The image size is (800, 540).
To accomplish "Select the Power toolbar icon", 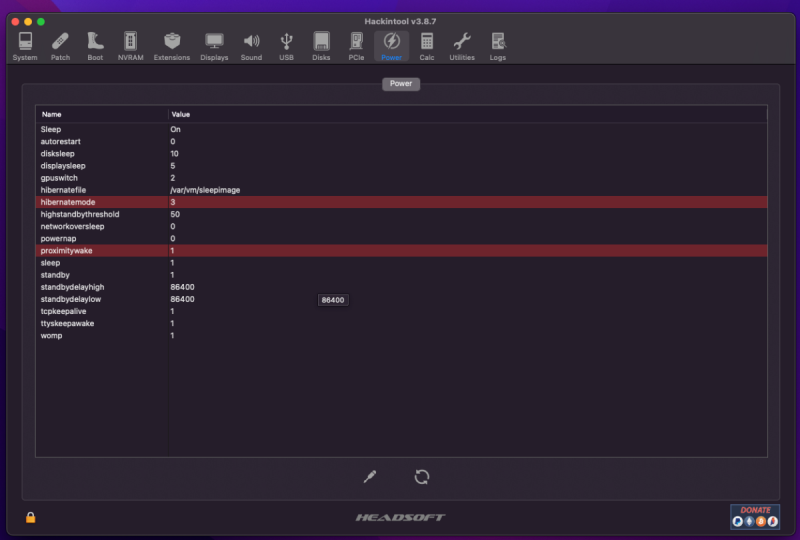I will click(391, 46).
